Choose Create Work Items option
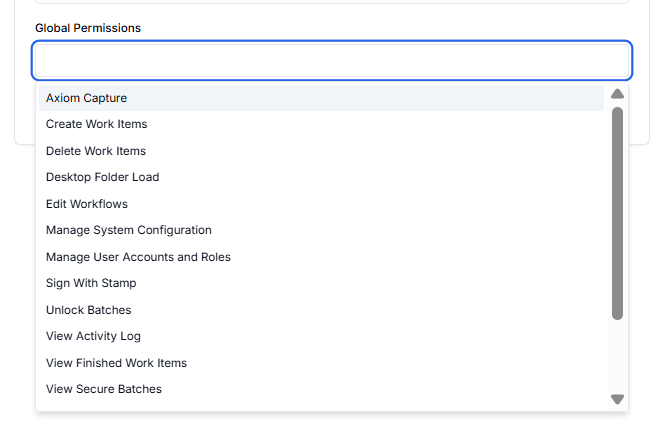Image resolution: width=662 pixels, height=427 pixels. 321,124
